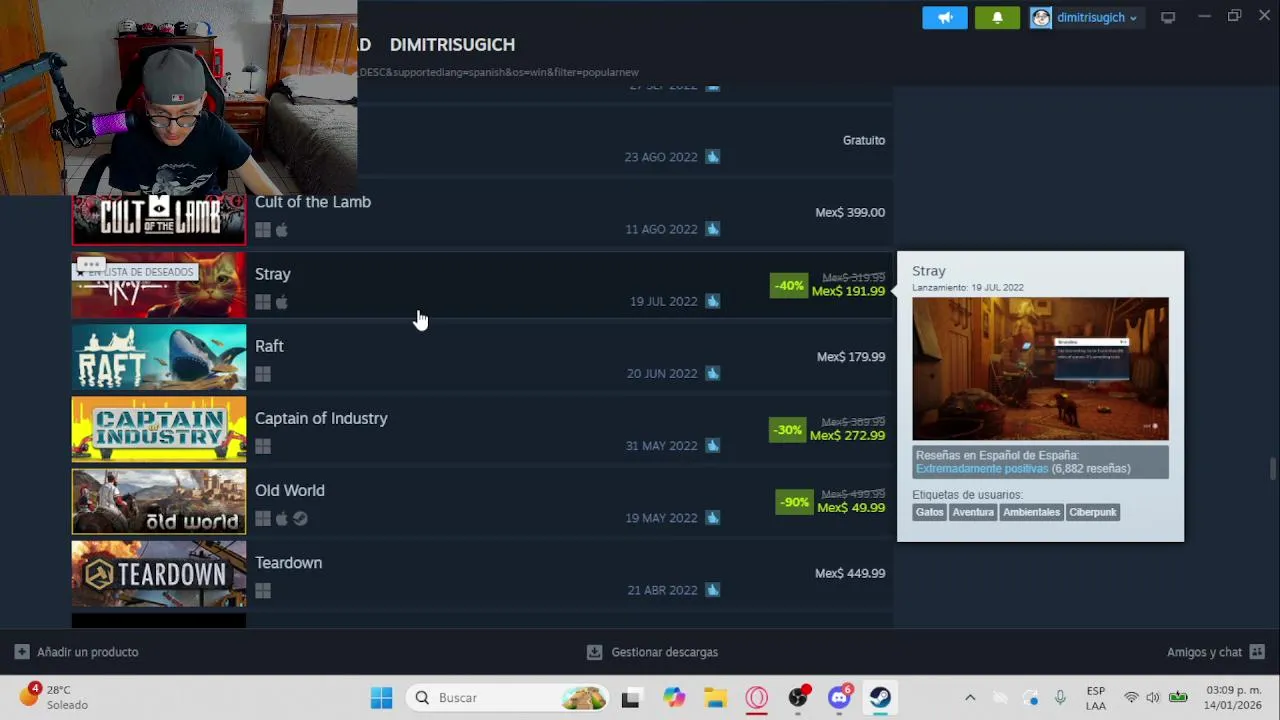
Task: Open Gestionar descargas
Action: tap(652, 652)
